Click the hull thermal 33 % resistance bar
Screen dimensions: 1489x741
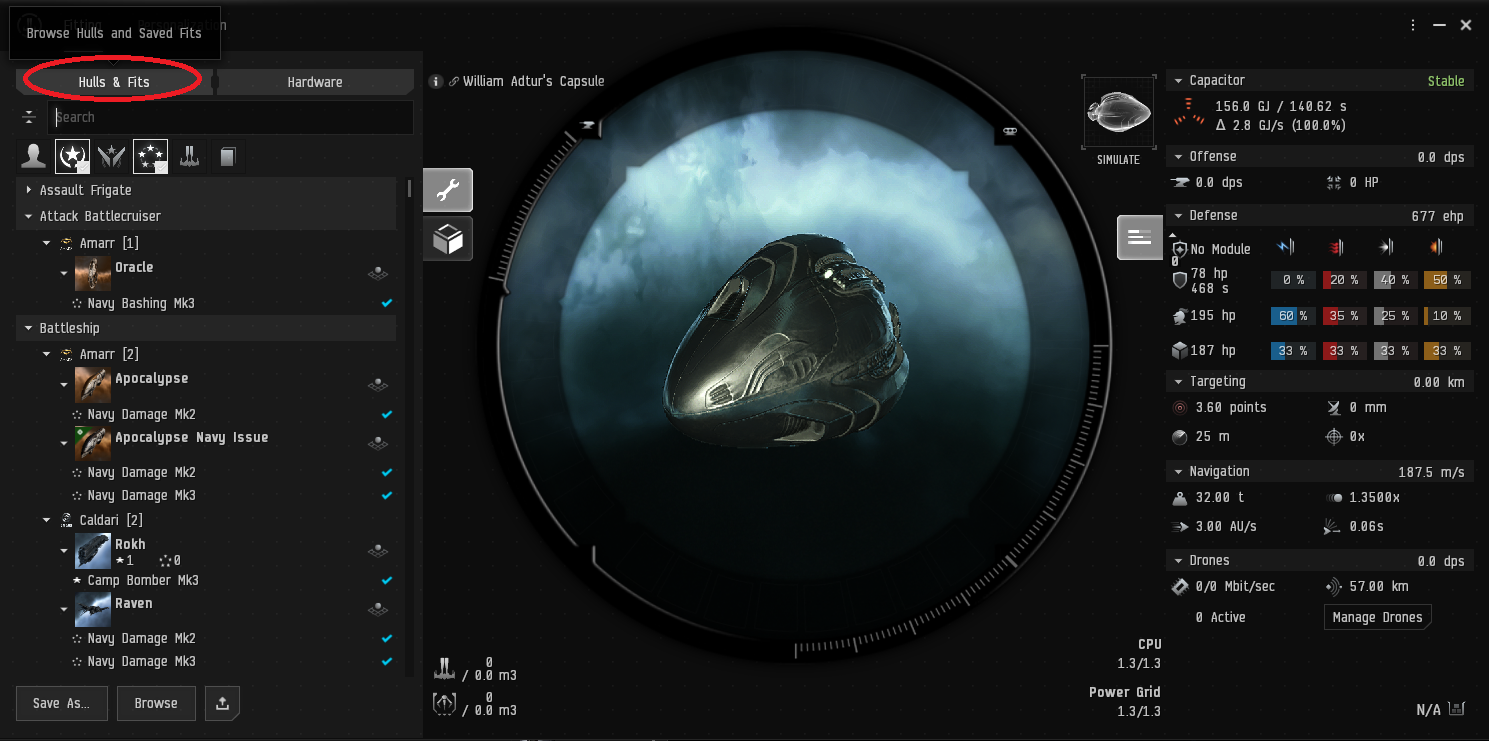(1345, 351)
